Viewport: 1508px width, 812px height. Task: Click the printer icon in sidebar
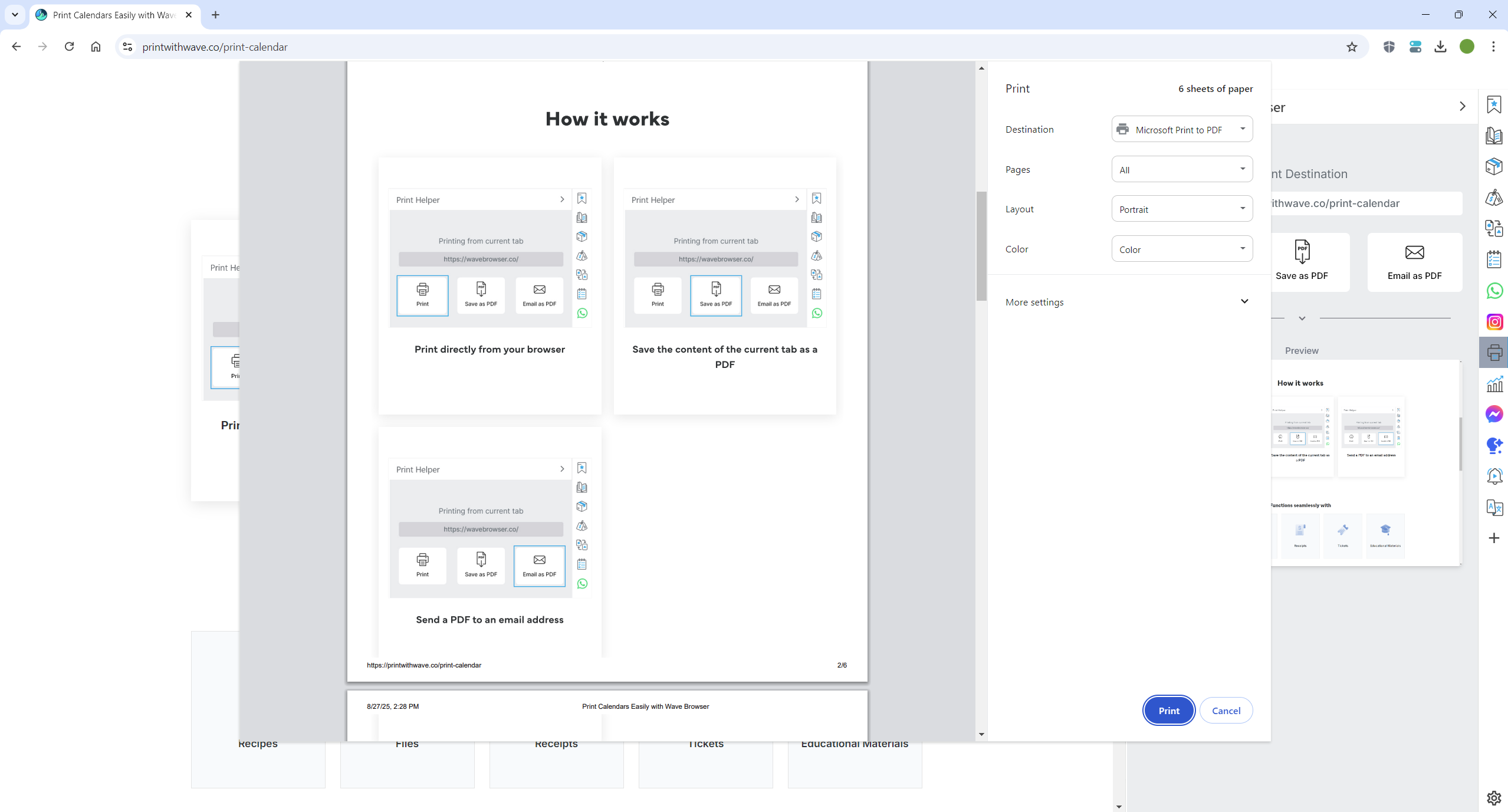click(x=1494, y=353)
